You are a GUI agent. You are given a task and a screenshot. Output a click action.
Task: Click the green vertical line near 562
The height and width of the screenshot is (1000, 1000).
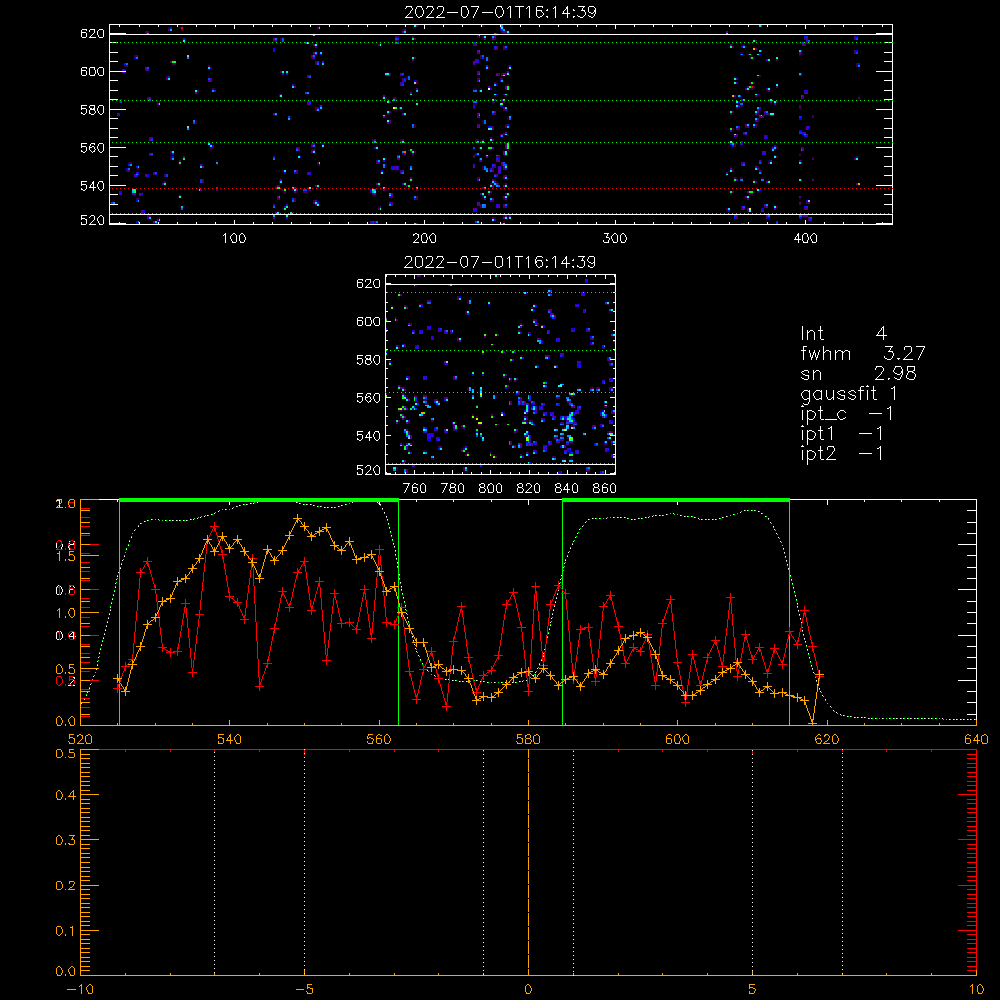(x=399, y=612)
